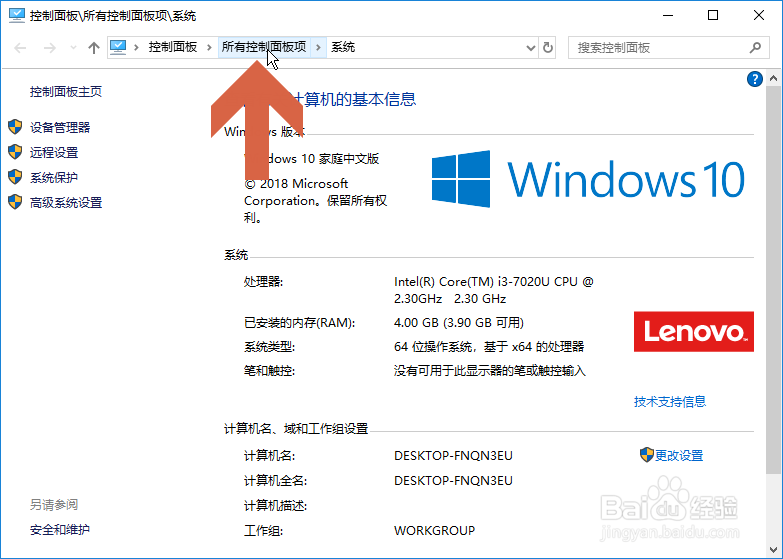
Task: Click the shield icon beside 系统保护
Action: tap(15, 177)
